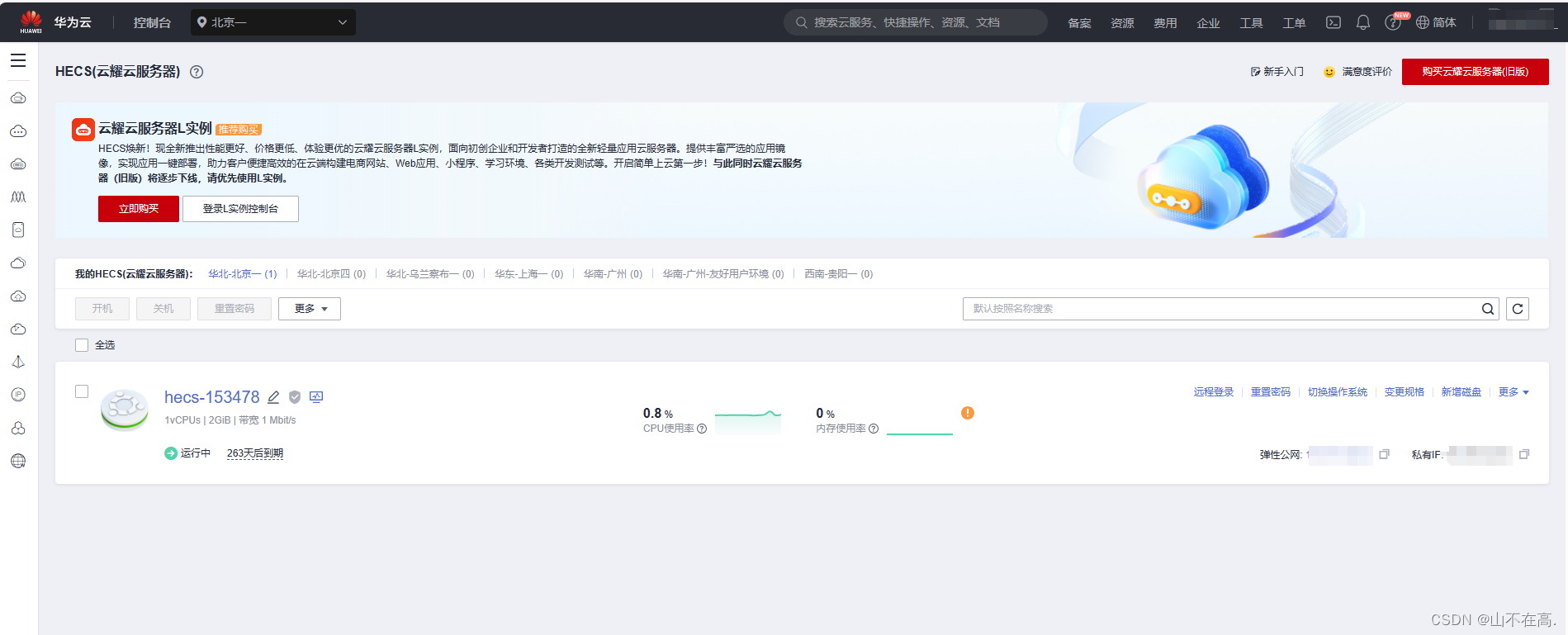Open the cloud with three dots sidebar icon
Image resolution: width=1568 pixels, height=635 pixels.
click(18, 131)
